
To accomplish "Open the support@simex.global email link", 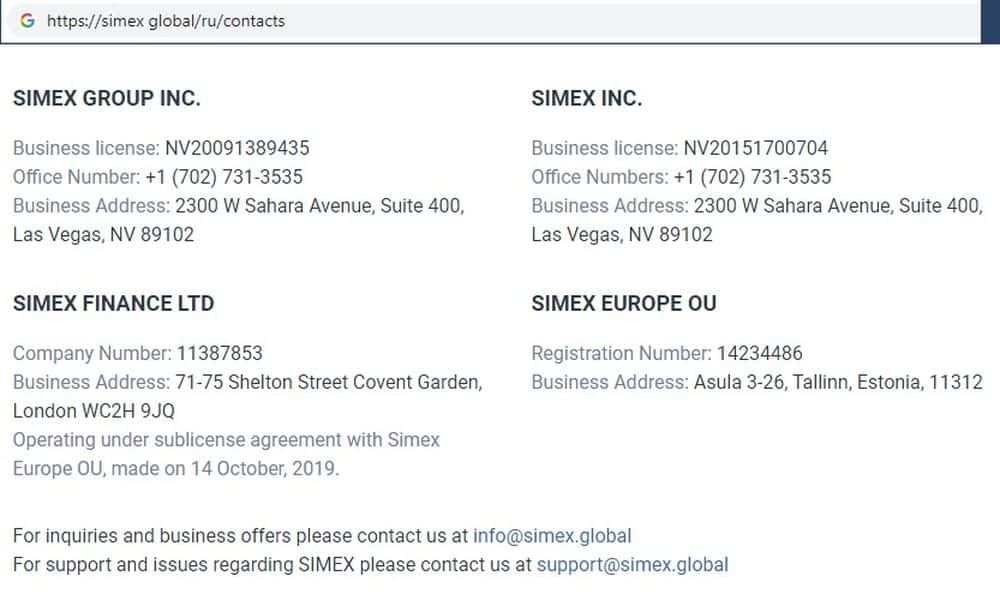I will [x=632, y=564].
